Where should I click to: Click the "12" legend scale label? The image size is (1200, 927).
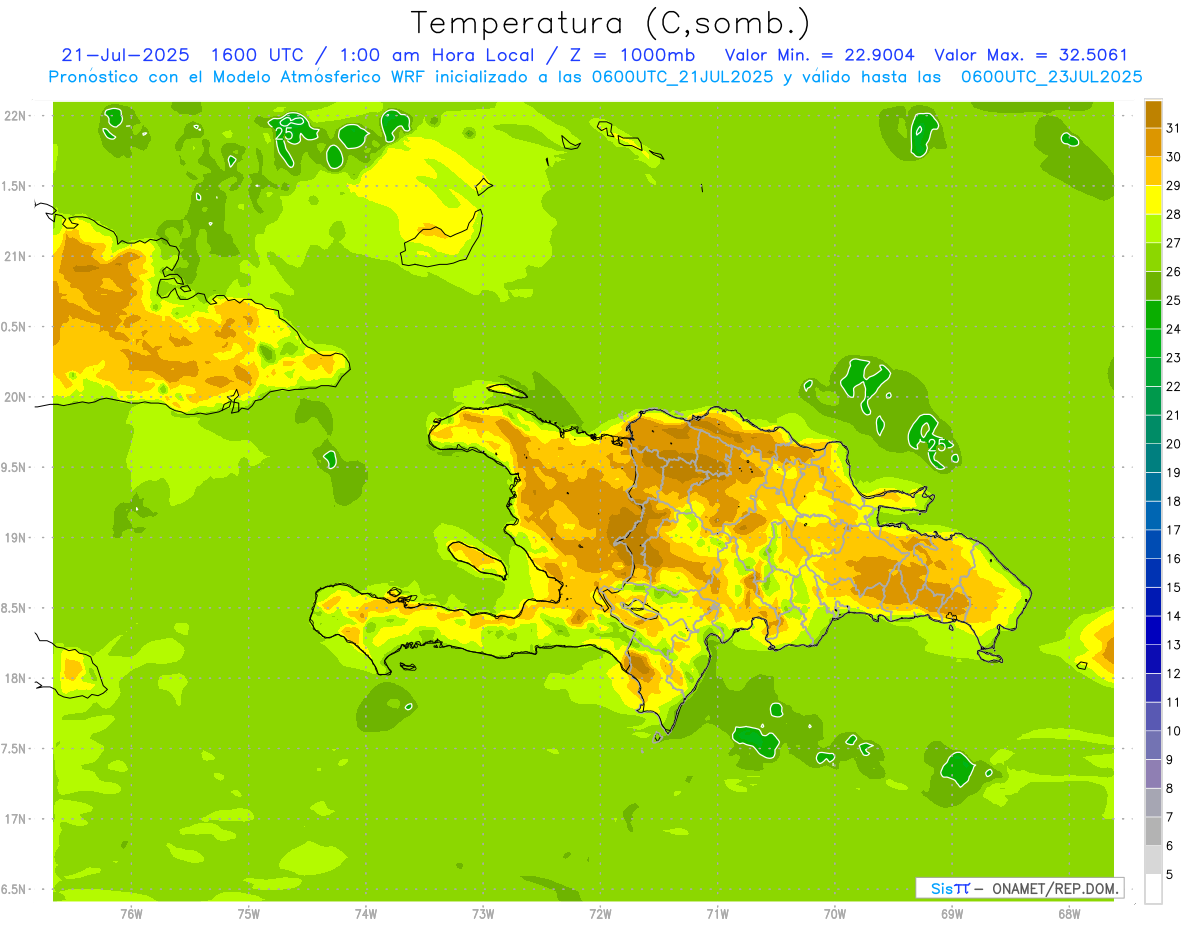tap(1174, 673)
